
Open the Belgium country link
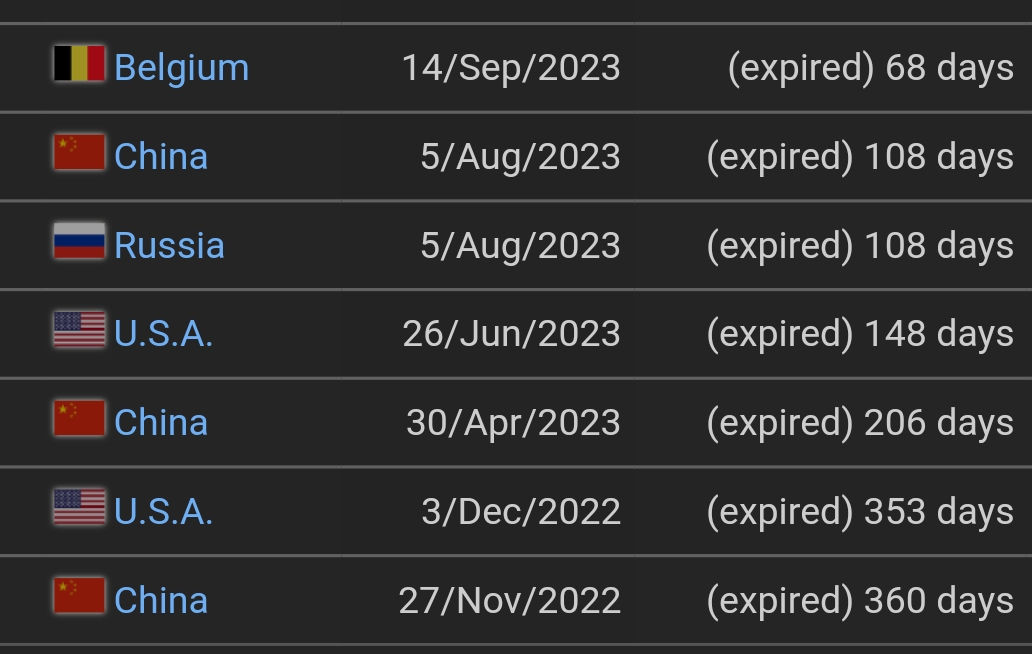pyautogui.click(x=182, y=68)
